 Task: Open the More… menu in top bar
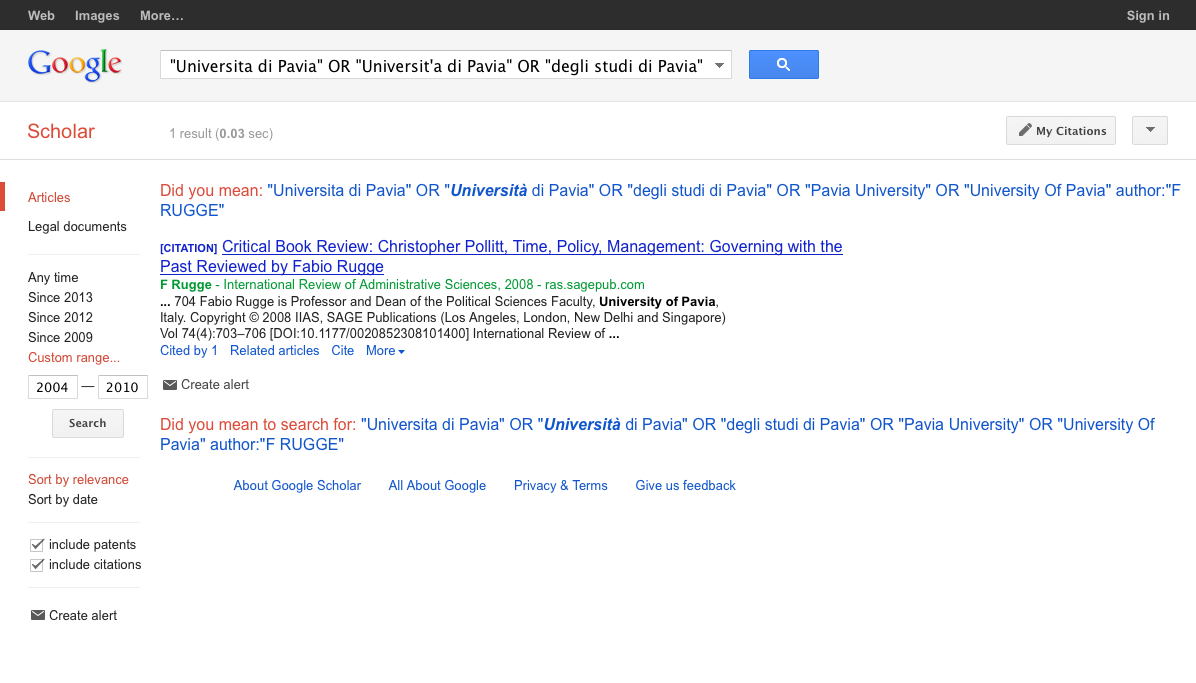[162, 15]
